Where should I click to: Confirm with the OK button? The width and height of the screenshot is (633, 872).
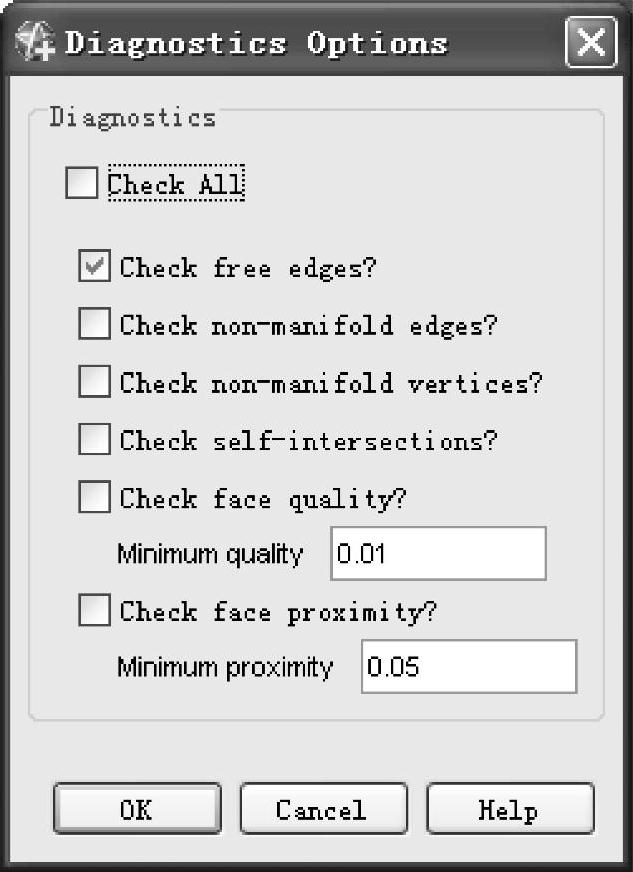[x=137, y=809]
